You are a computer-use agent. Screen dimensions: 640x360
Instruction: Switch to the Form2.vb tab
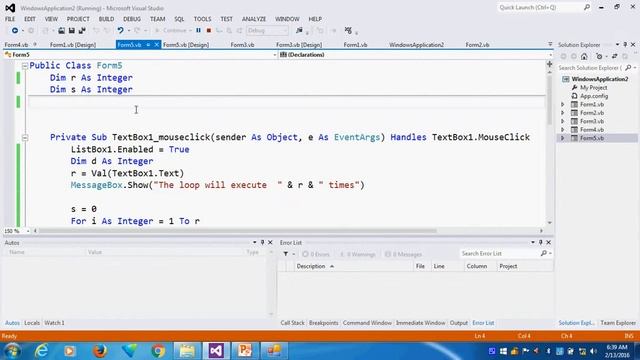coord(478,45)
